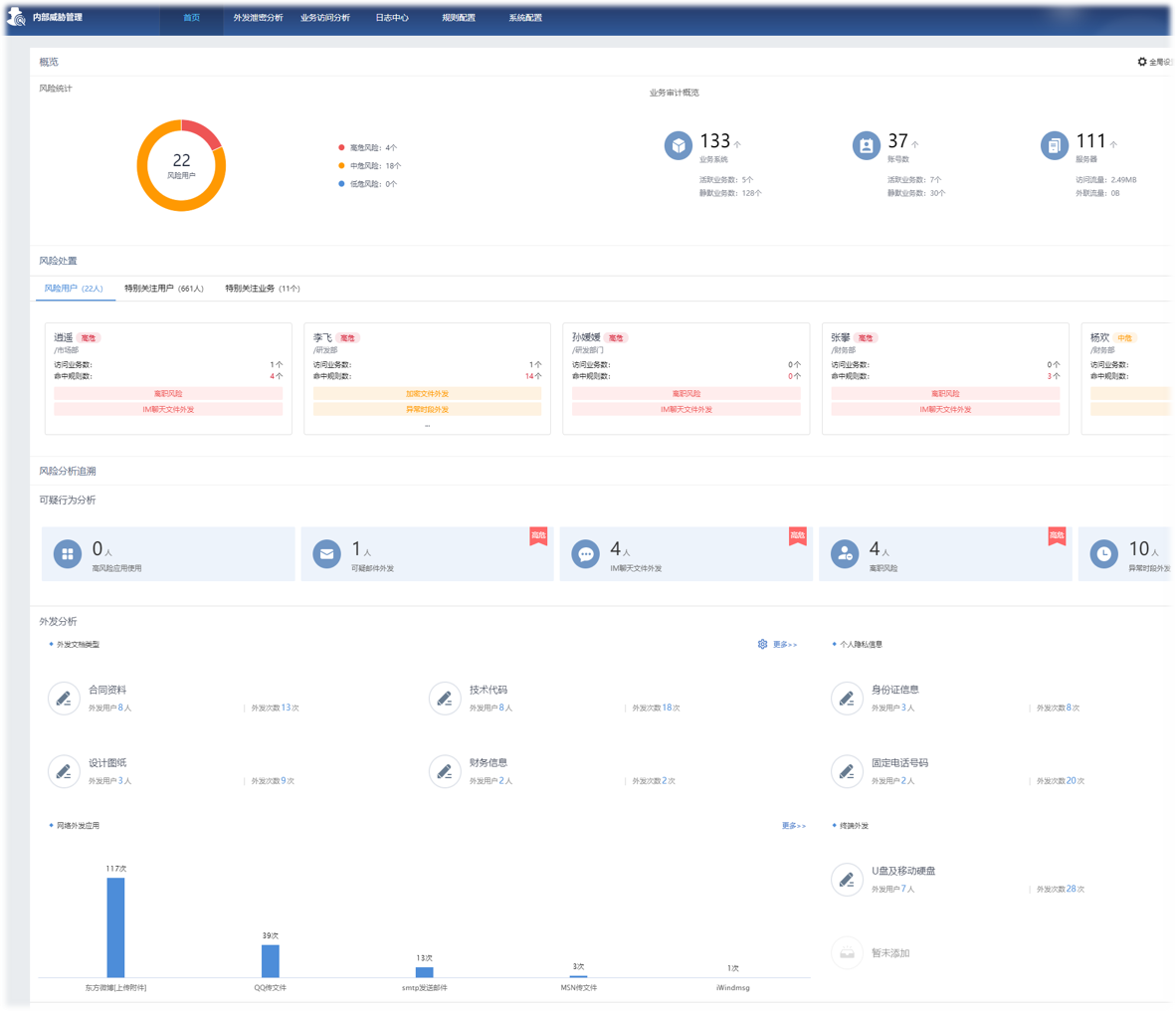Click the 111 服务器 count
Viewport: 1176px width, 1012px height.
tap(1091, 141)
